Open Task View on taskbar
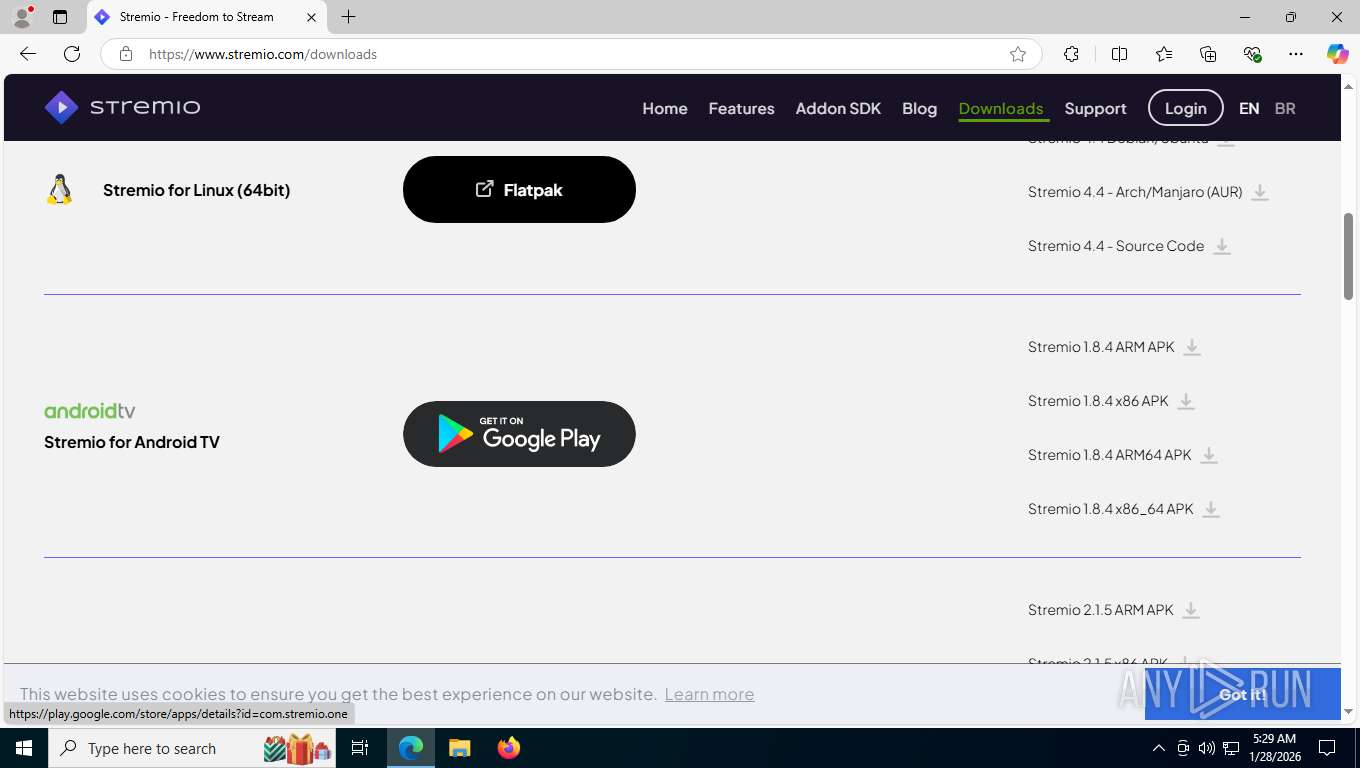Viewport: 1360px width, 768px height. [x=360, y=748]
